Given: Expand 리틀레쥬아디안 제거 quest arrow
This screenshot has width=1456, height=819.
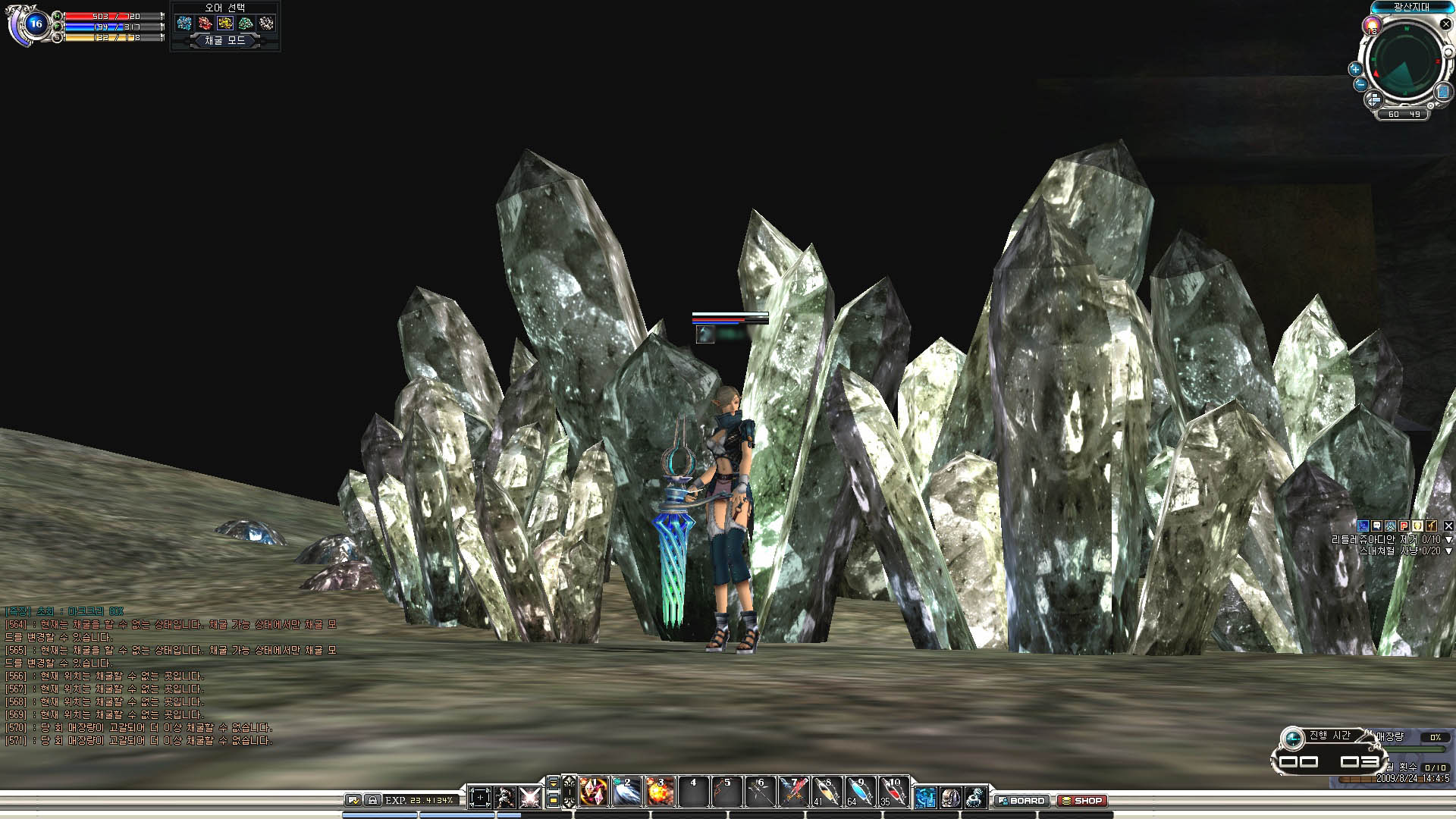Looking at the screenshot, I should pos(1449,540).
